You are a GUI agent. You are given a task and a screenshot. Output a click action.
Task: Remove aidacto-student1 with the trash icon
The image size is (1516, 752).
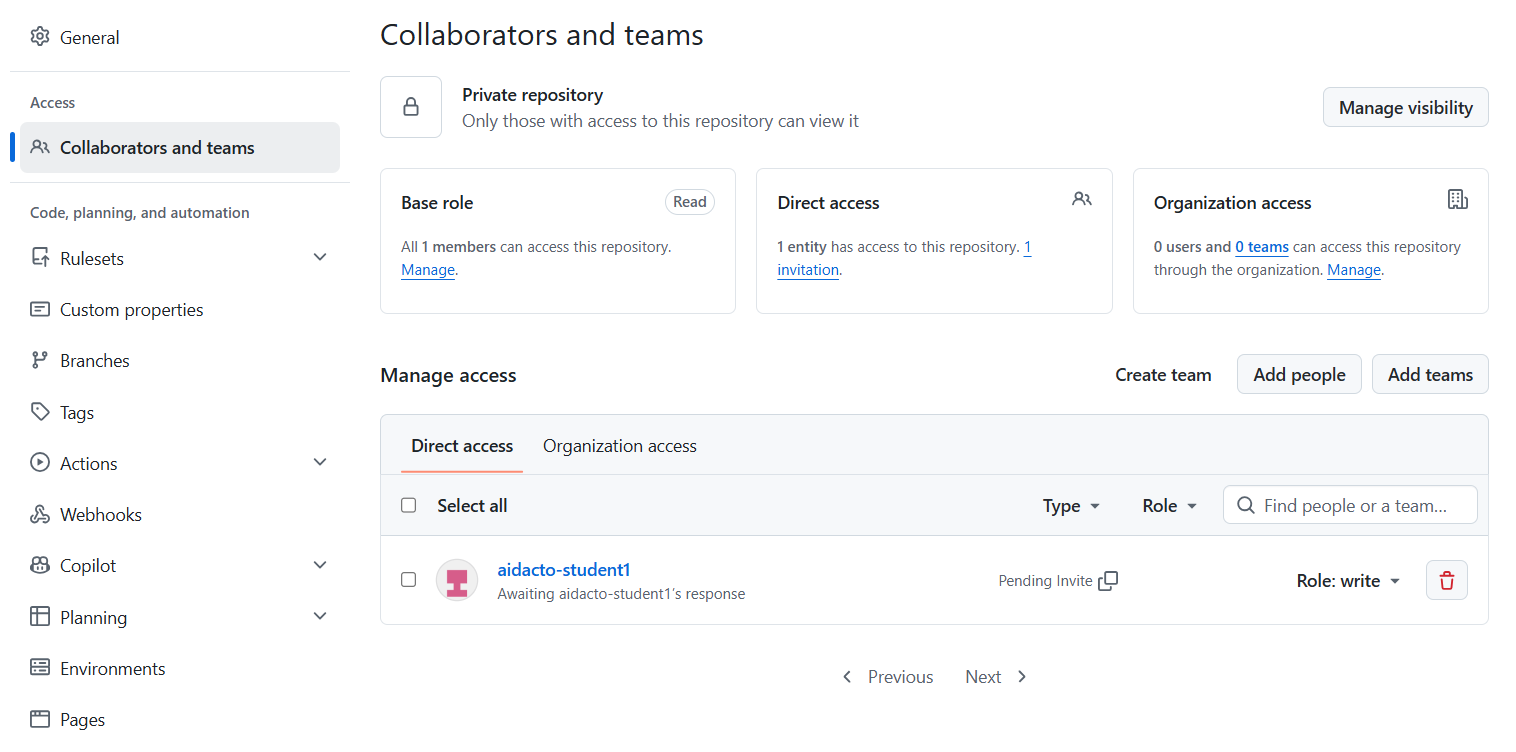pos(1447,580)
